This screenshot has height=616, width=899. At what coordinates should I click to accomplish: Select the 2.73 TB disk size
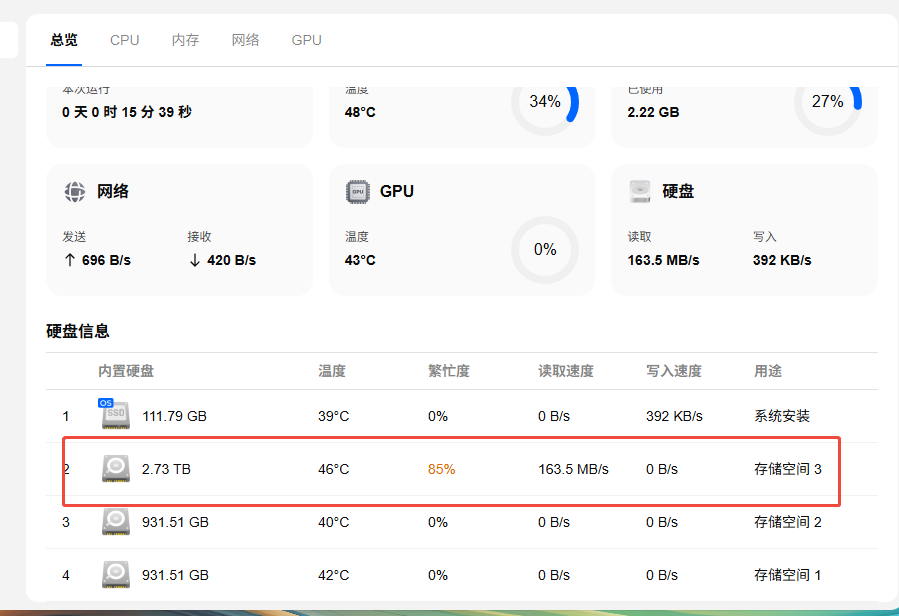(x=166, y=469)
